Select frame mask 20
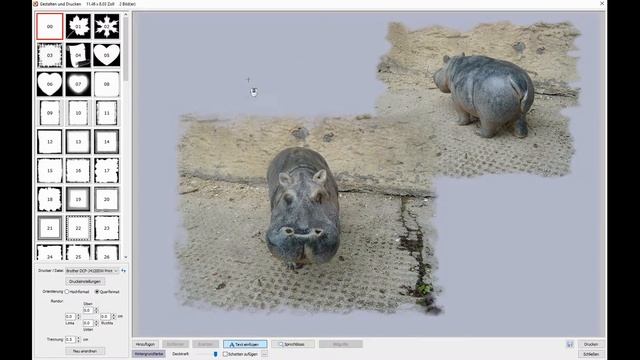The image size is (640, 360). tap(107, 199)
